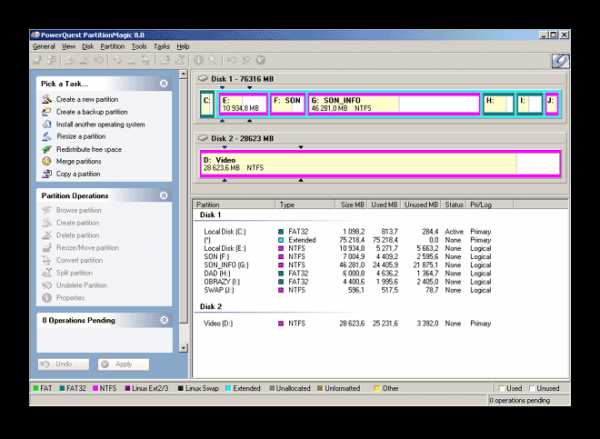Click the PowerQuest logo icon at toolbar right

click(560, 61)
